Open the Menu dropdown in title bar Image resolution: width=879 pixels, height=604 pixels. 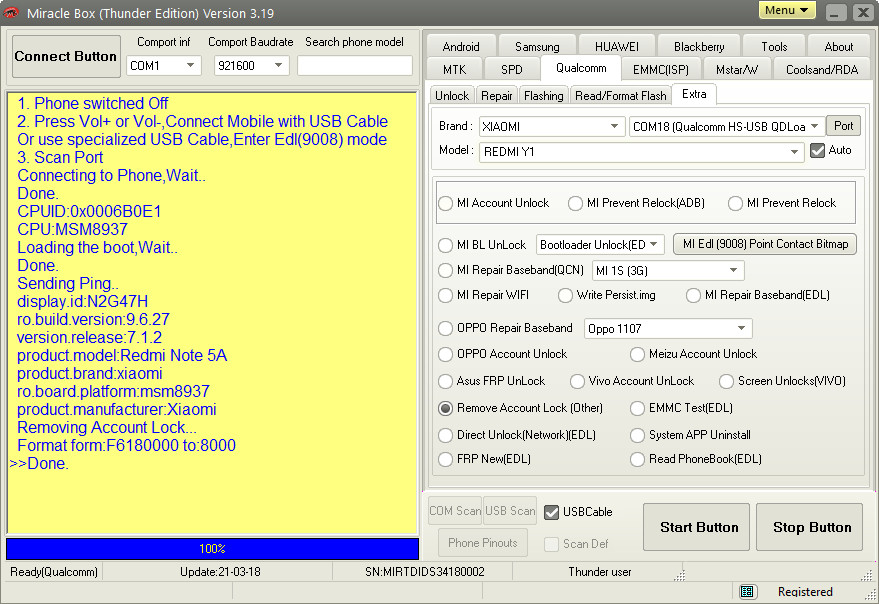[787, 11]
